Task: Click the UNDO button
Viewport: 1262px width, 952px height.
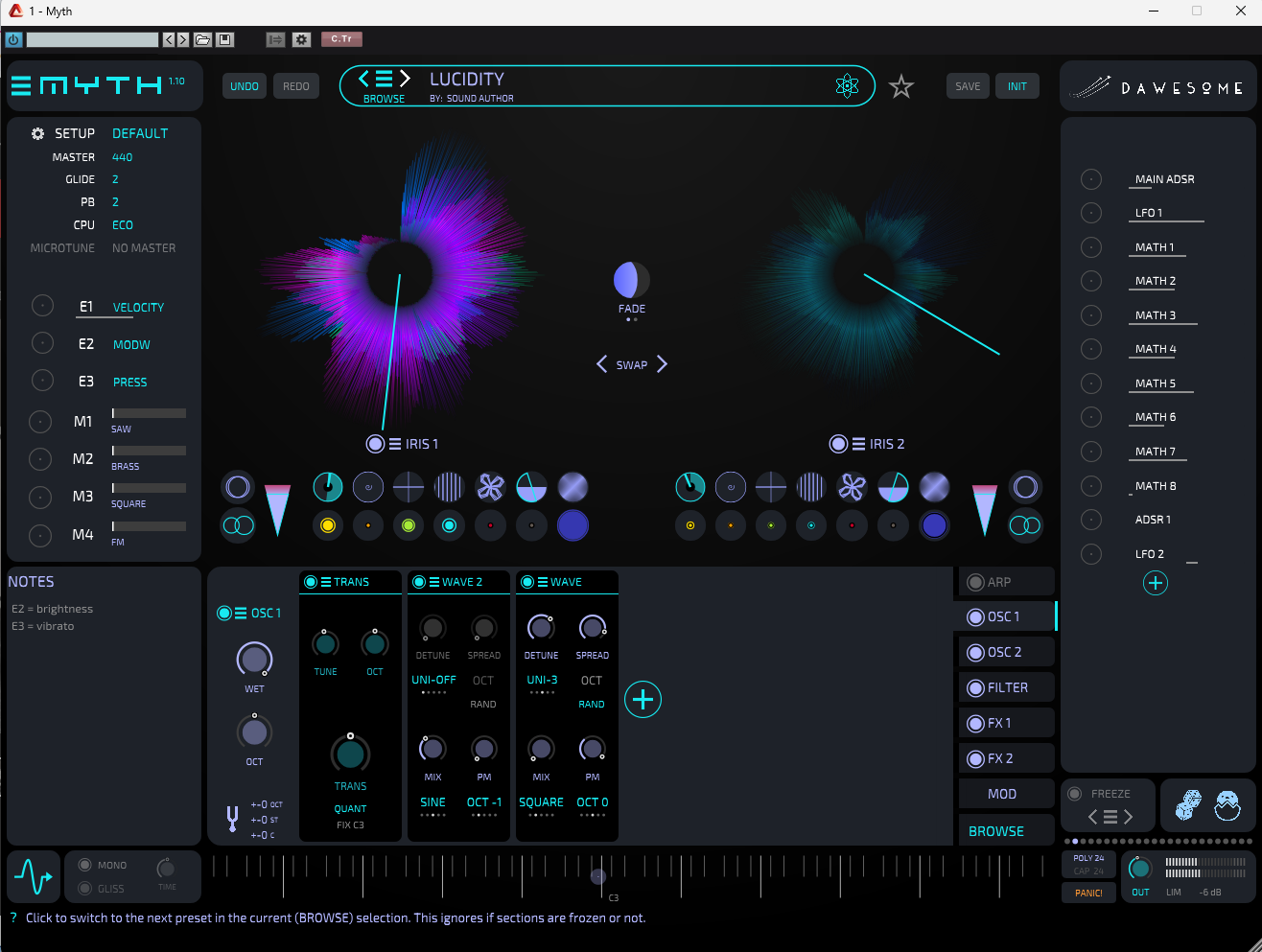Action: 245,86
